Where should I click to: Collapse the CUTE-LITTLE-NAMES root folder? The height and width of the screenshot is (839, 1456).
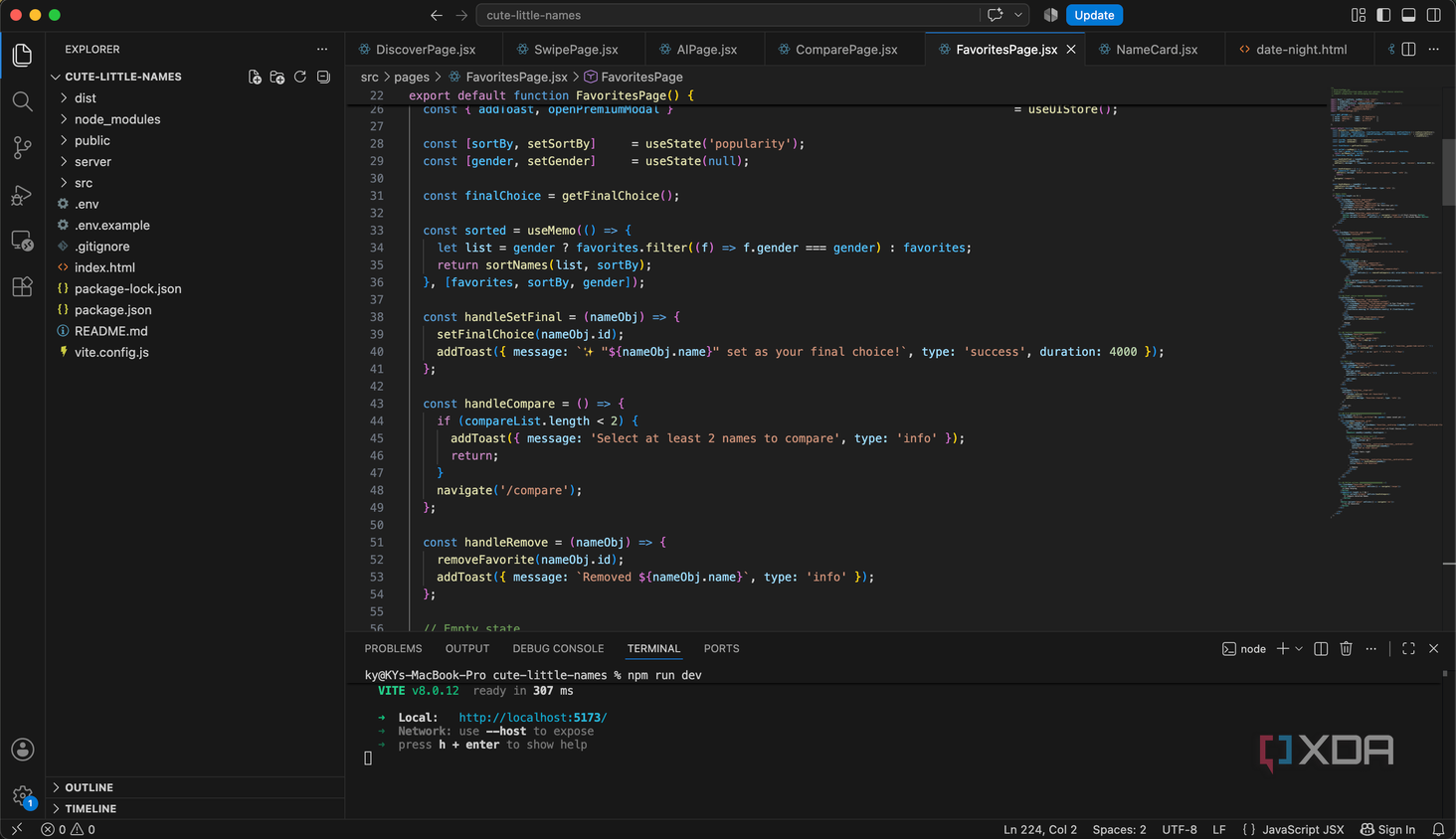pos(123,77)
